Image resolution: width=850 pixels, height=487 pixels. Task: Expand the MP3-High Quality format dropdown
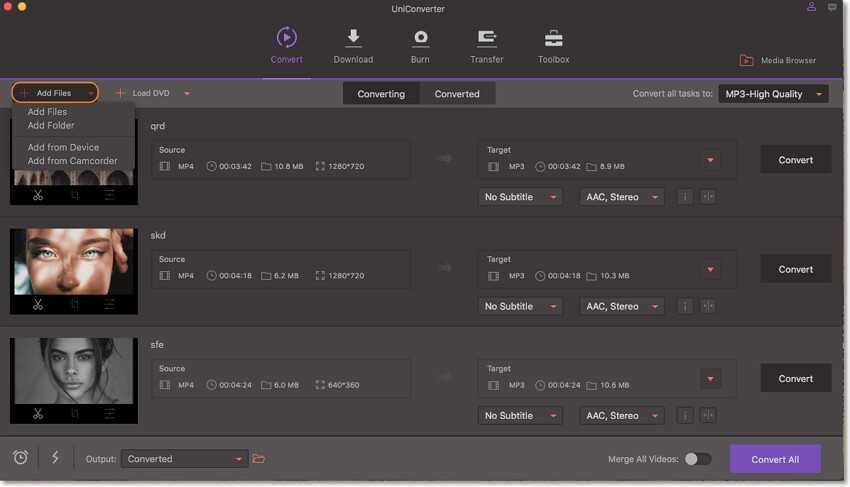click(x=773, y=94)
